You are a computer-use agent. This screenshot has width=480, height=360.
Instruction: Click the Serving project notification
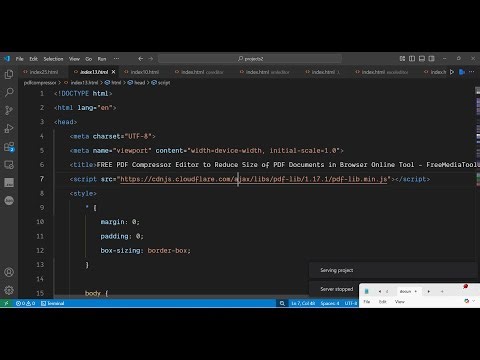[x=393, y=270]
